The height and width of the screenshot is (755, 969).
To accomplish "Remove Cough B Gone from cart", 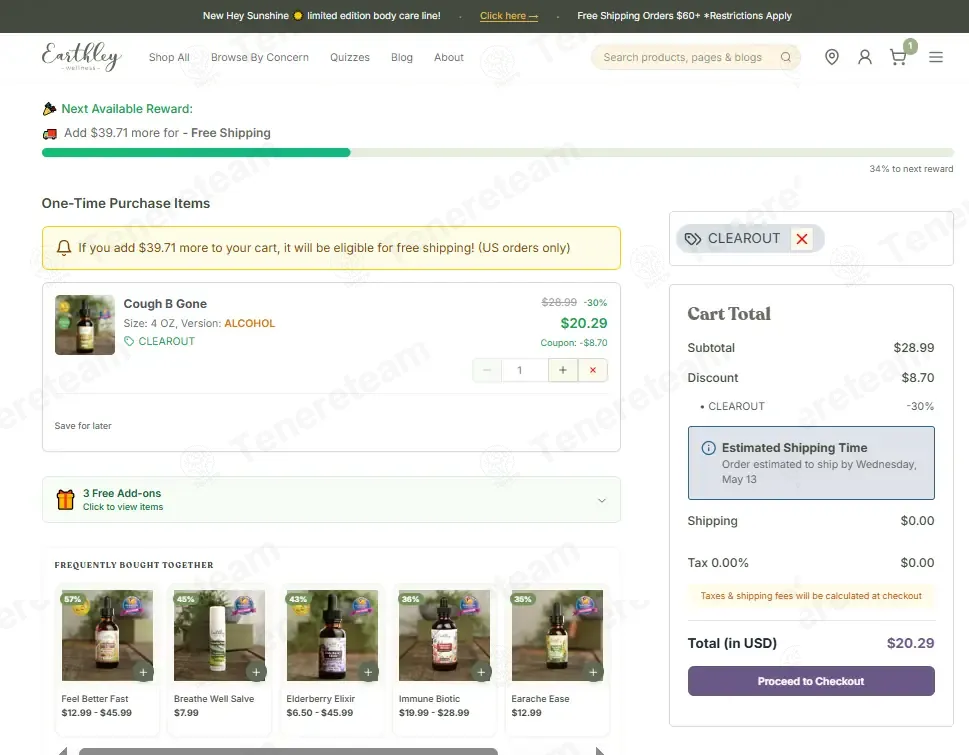I will (x=593, y=370).
